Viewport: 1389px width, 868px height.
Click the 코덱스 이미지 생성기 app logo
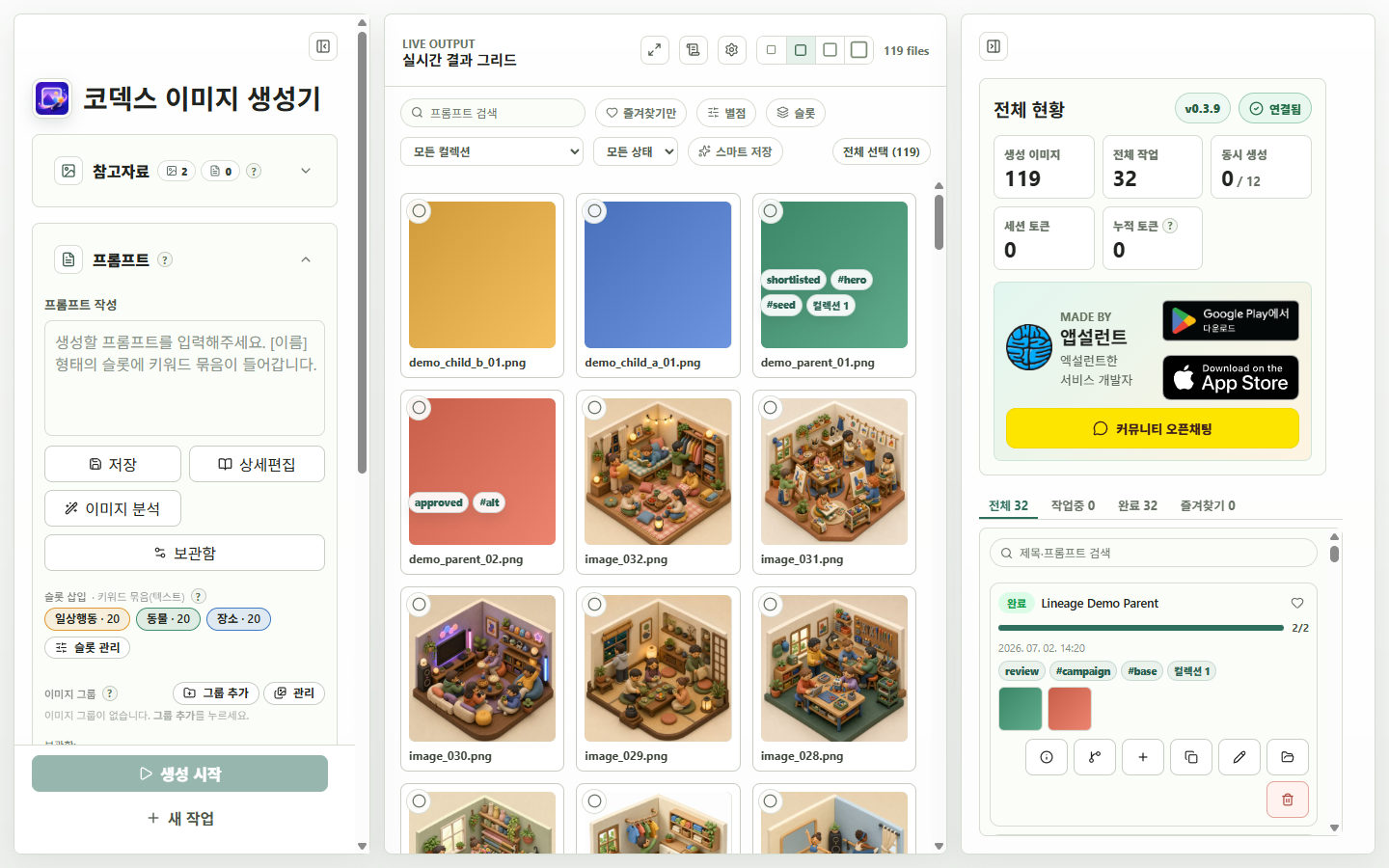click(x=52, y=97)
